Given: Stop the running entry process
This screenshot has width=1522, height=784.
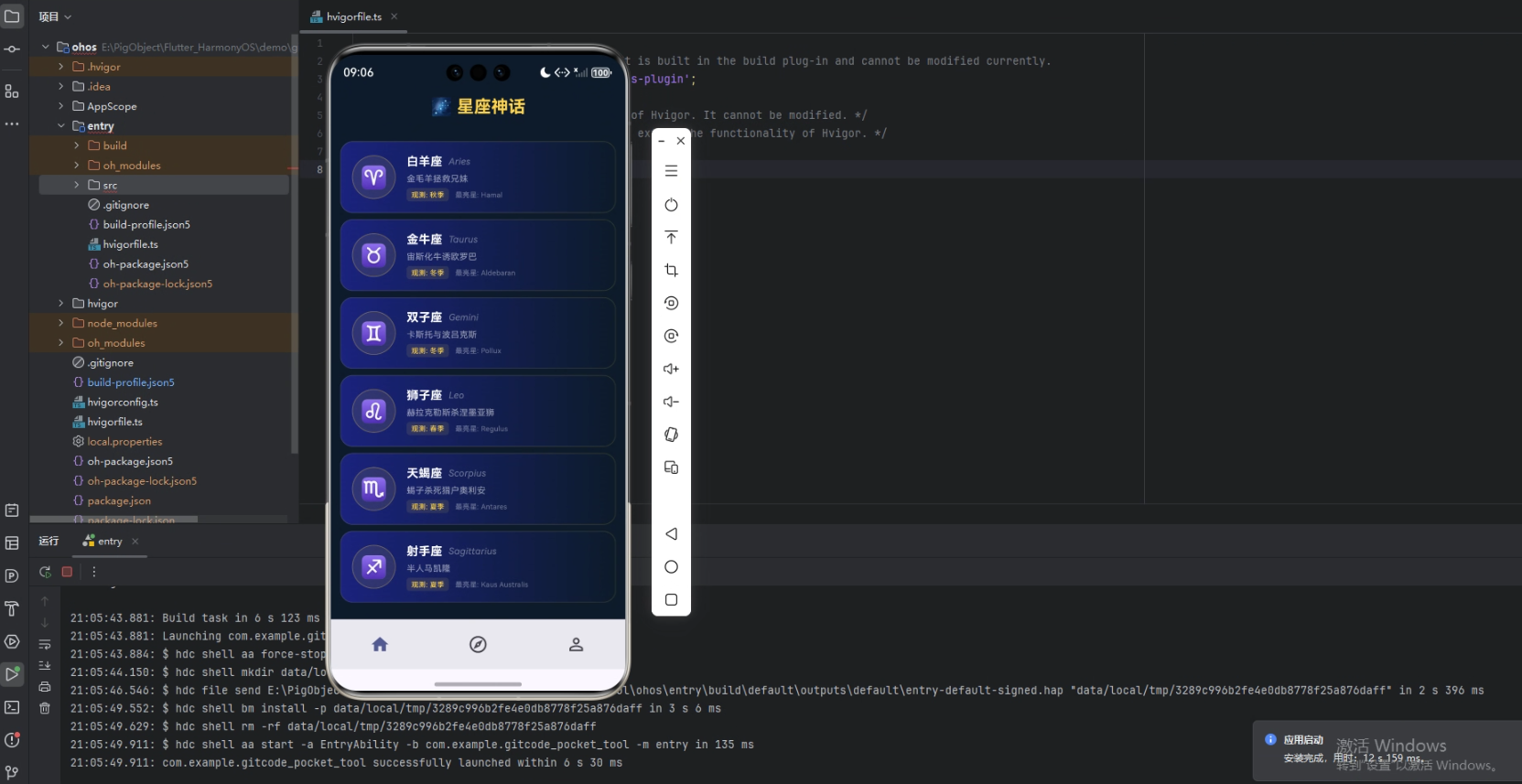Looking at the screenshot, I should point(67,572).
